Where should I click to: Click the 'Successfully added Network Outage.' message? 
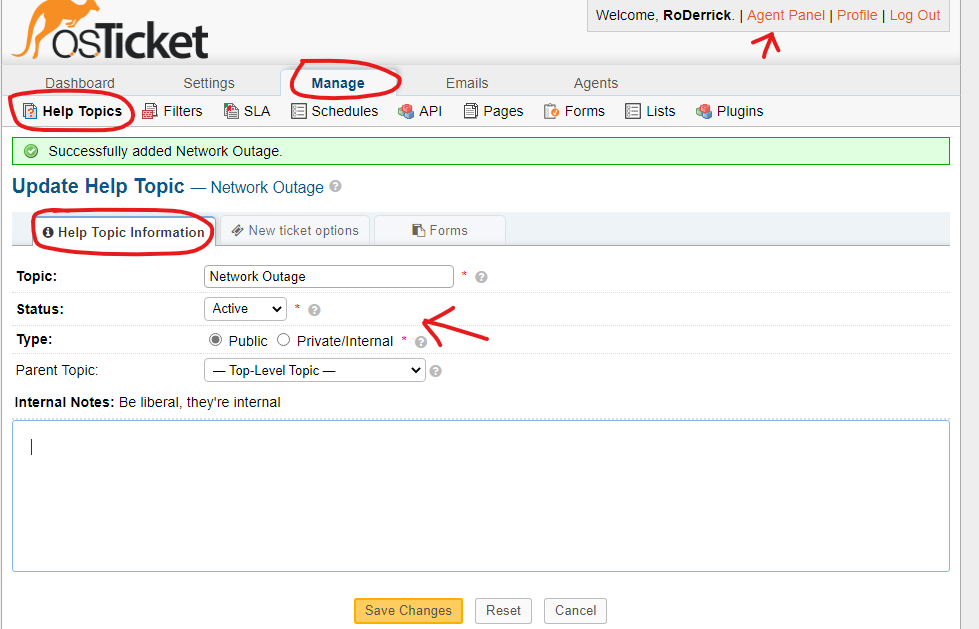pyautogui.click(x=165, y=151)
